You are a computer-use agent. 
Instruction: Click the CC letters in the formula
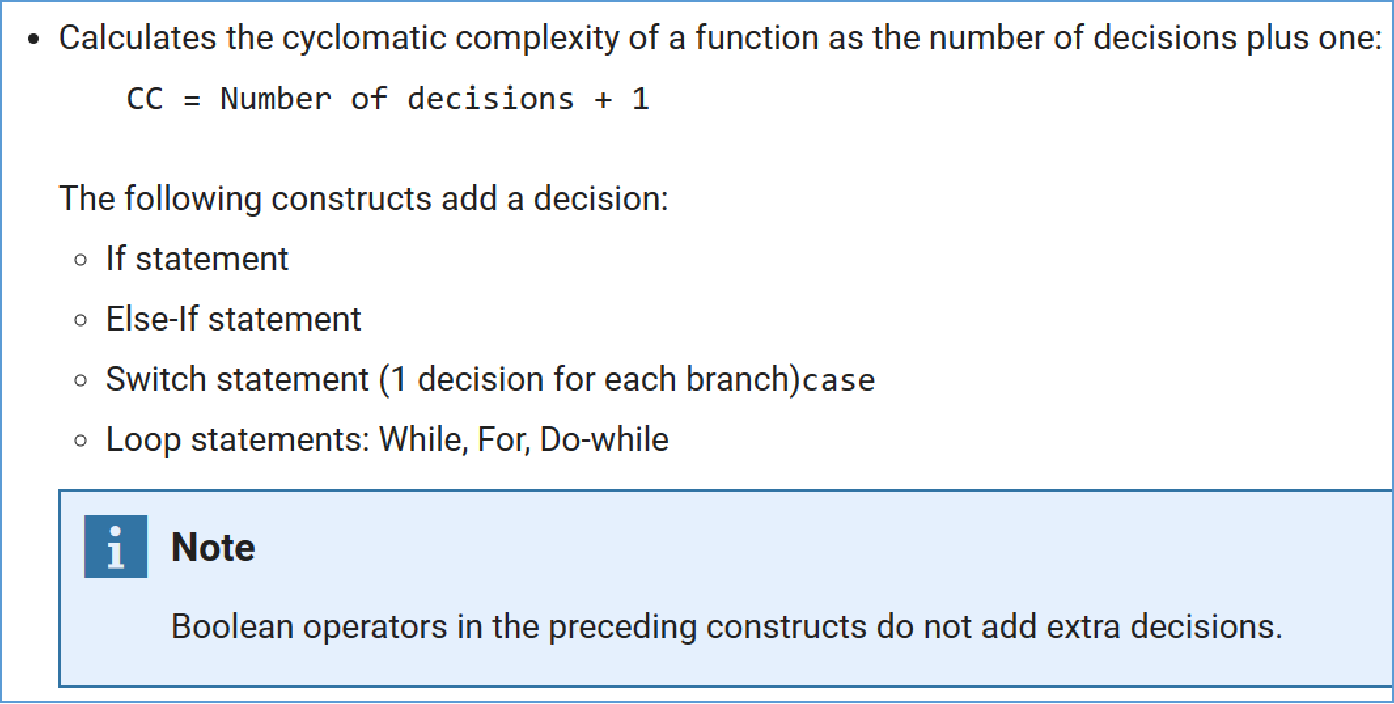tap(146, 99)
